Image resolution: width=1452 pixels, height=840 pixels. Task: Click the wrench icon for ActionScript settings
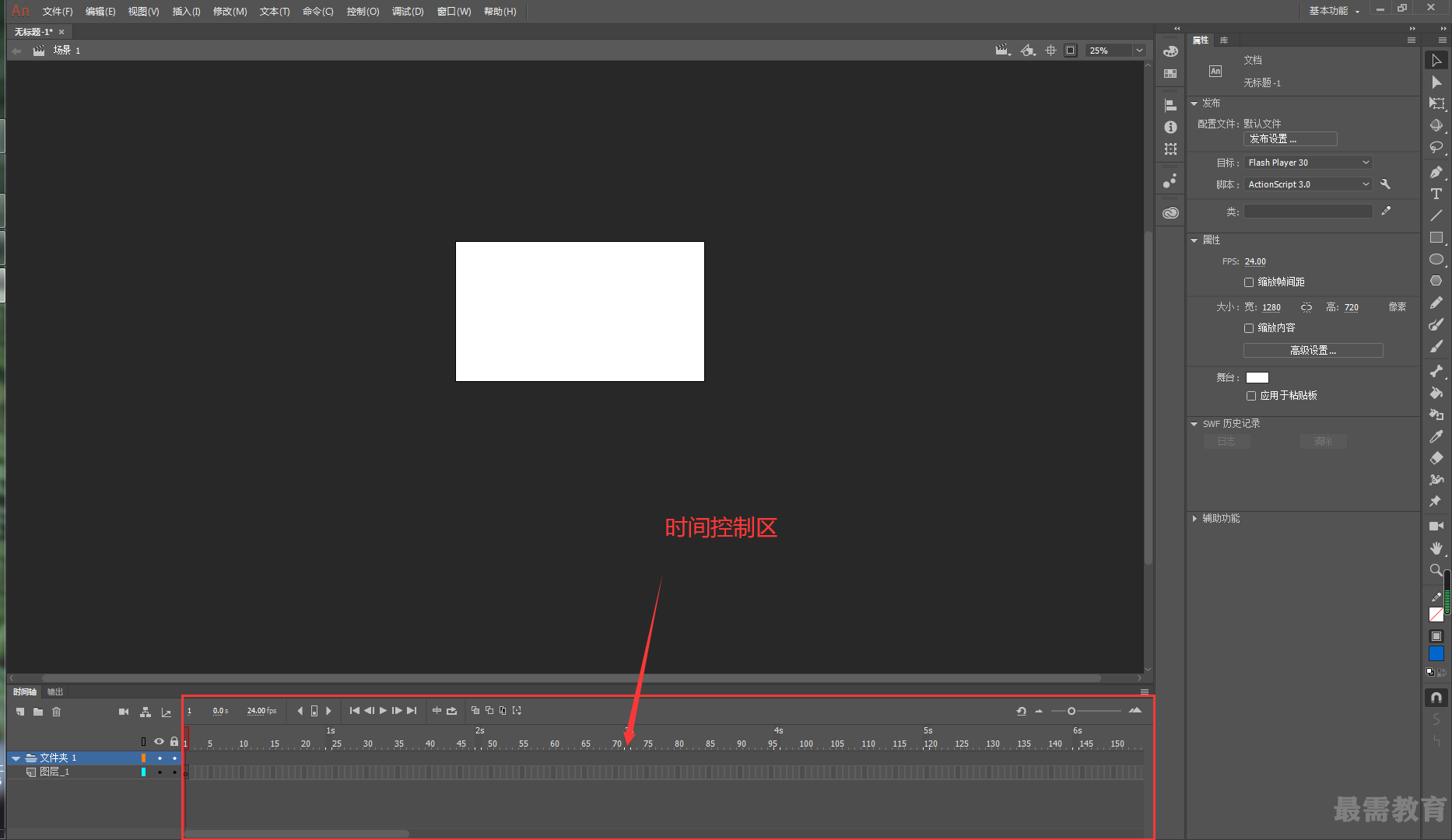pos(1385,184)
